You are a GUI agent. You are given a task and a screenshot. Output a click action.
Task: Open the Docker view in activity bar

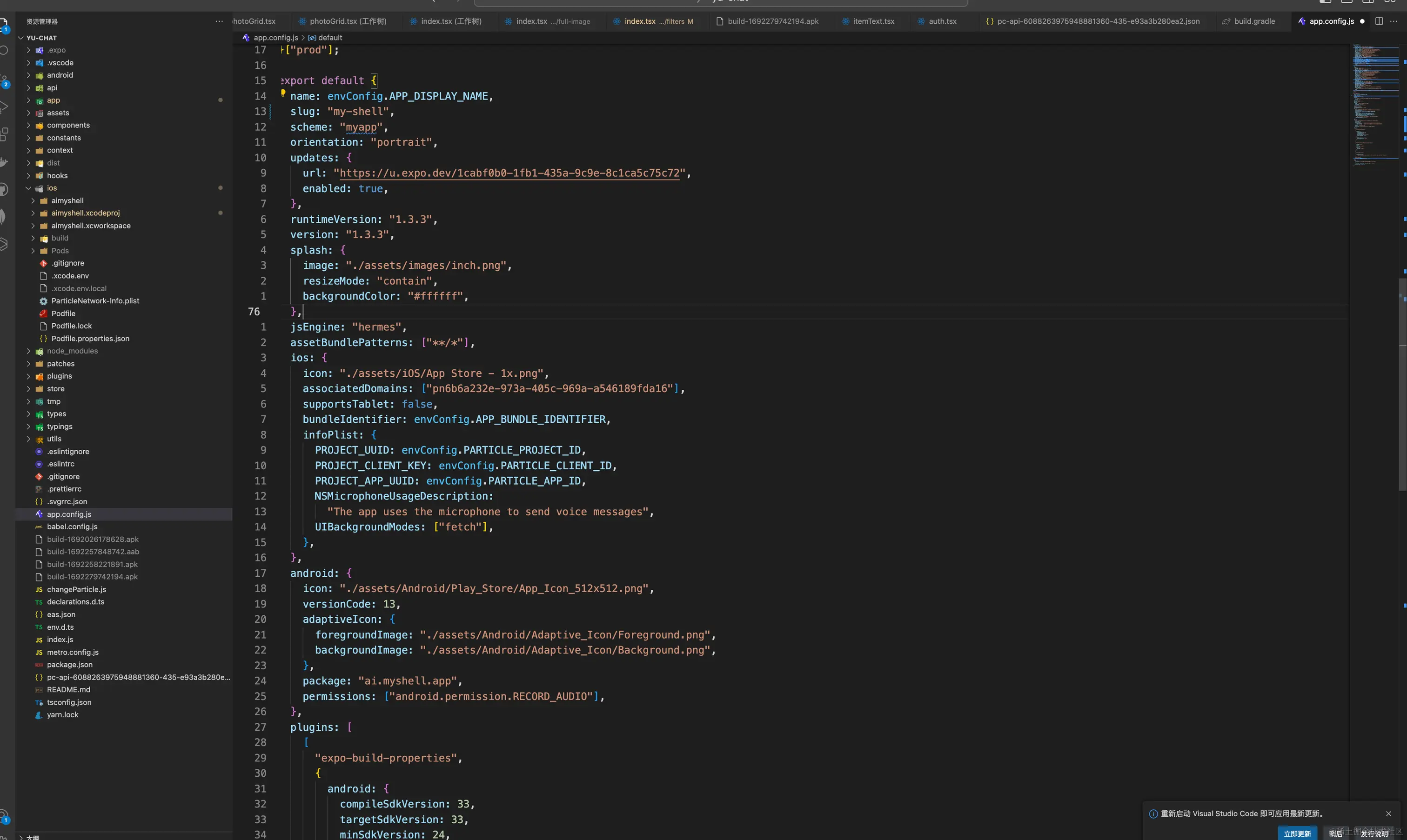tap(3, 162)
